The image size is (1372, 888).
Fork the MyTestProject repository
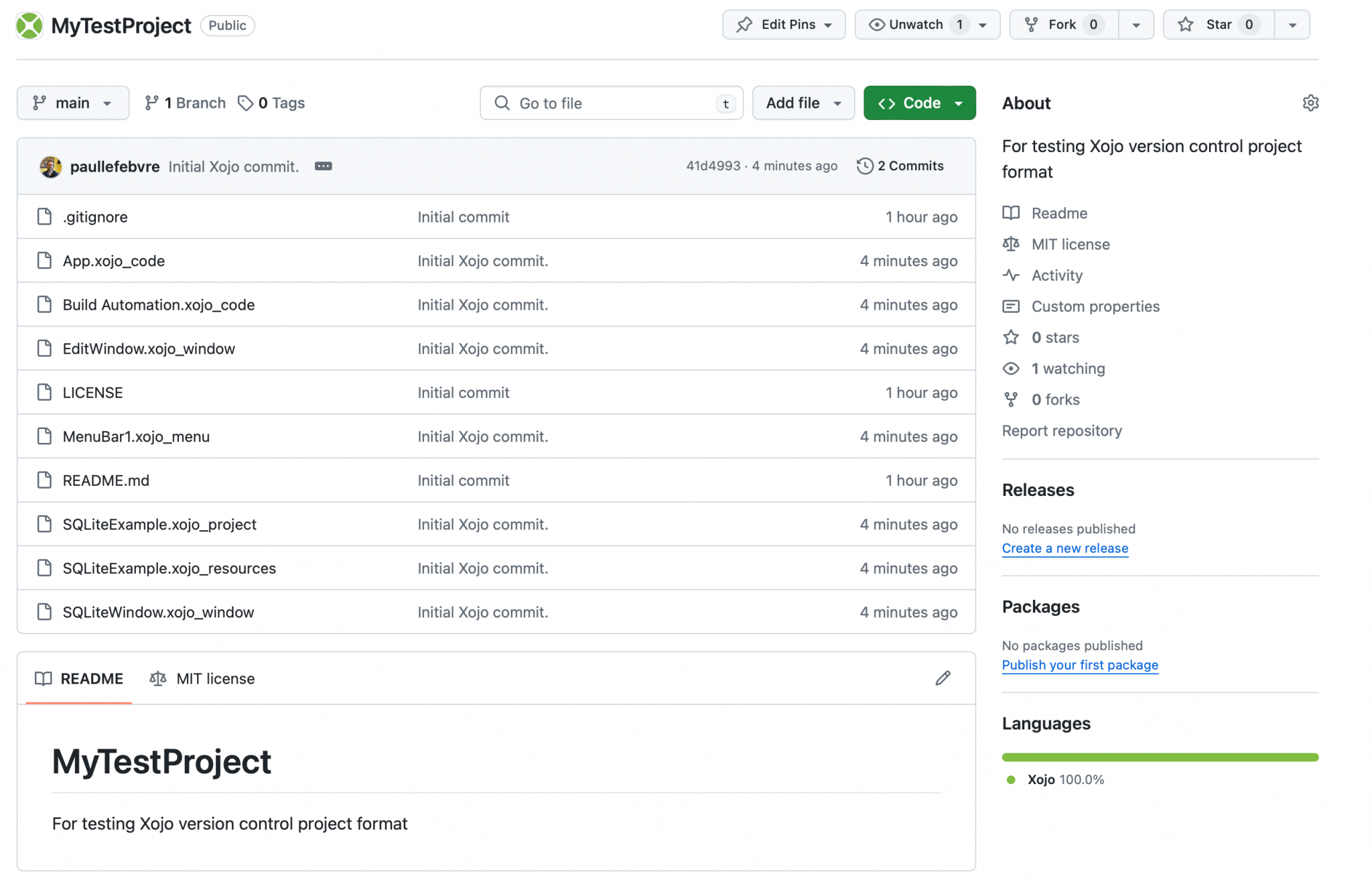pos(1064,25)
